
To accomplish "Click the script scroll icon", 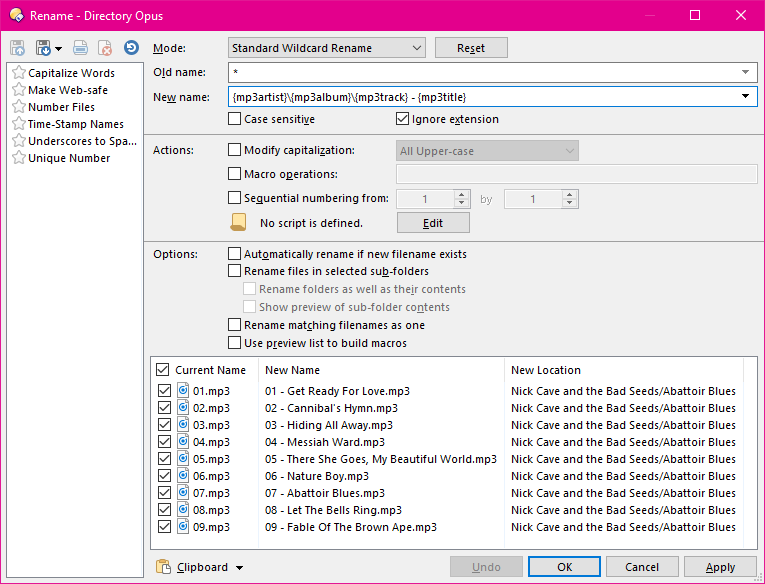I will (238, 222).
